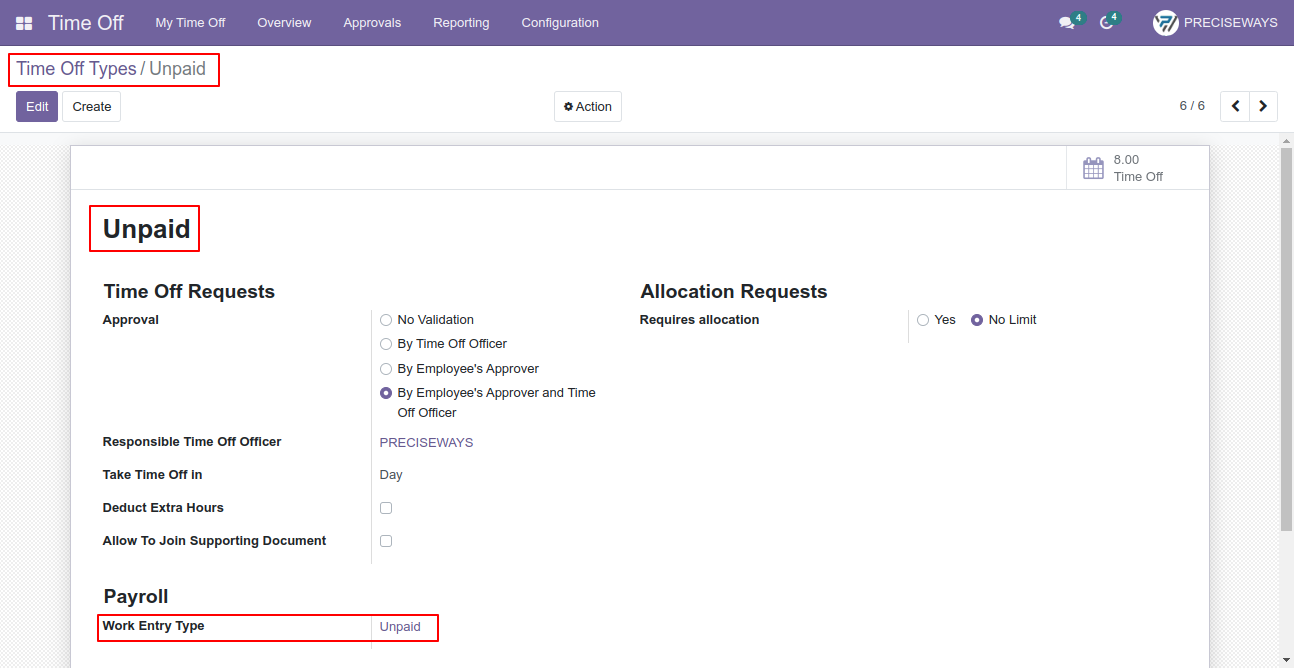Enable Allow To Join Supporting Document

point(386,541)
